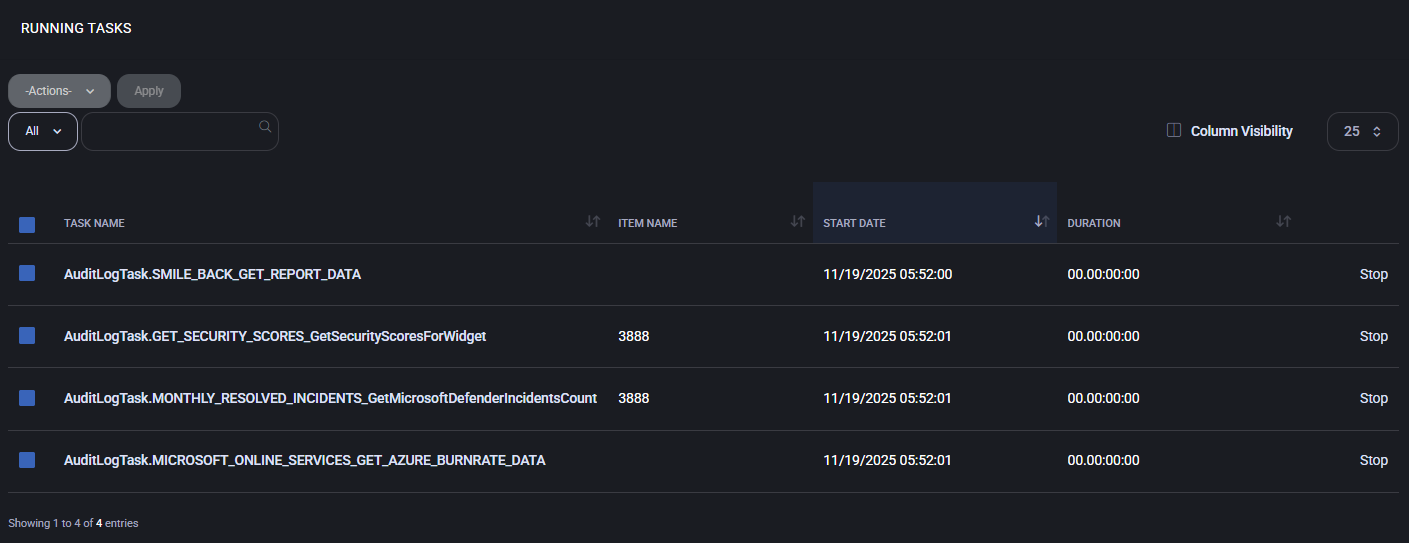
Task: Check the SMILE_BACK_GET_REPORT_DATA row checkbox
Action: pos(27,273)
